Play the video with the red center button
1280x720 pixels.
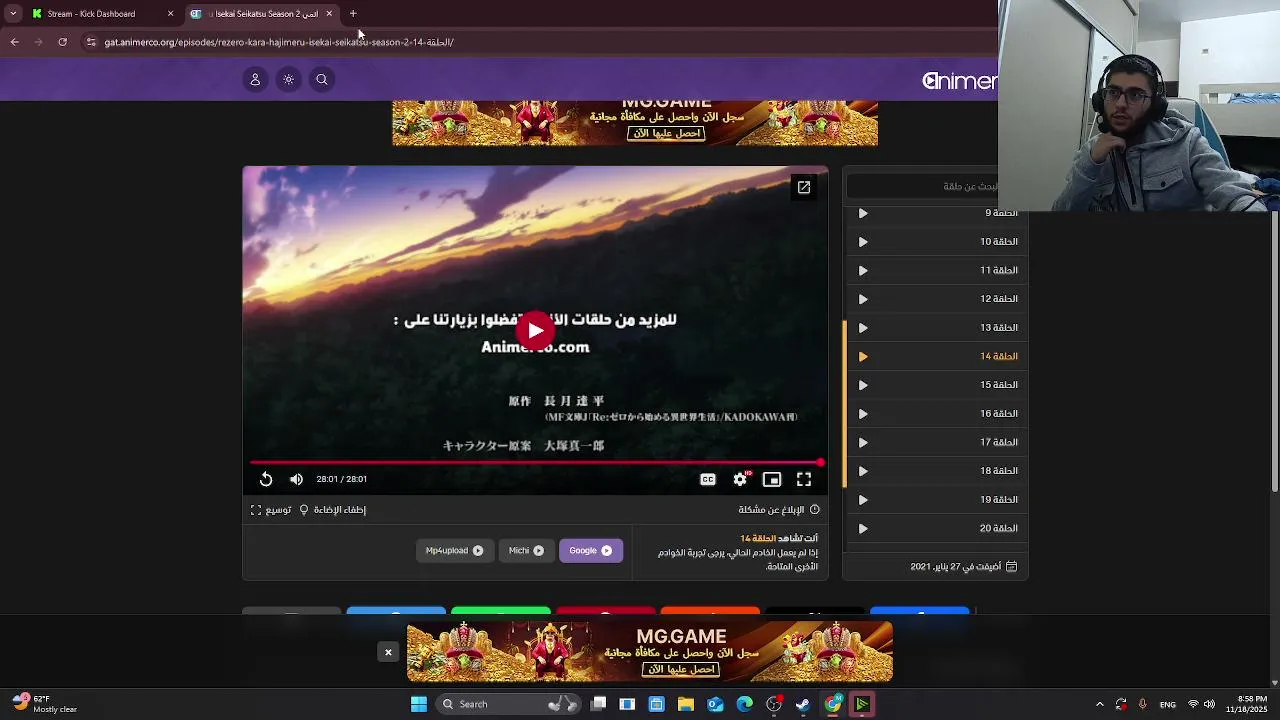coord(535,331)
